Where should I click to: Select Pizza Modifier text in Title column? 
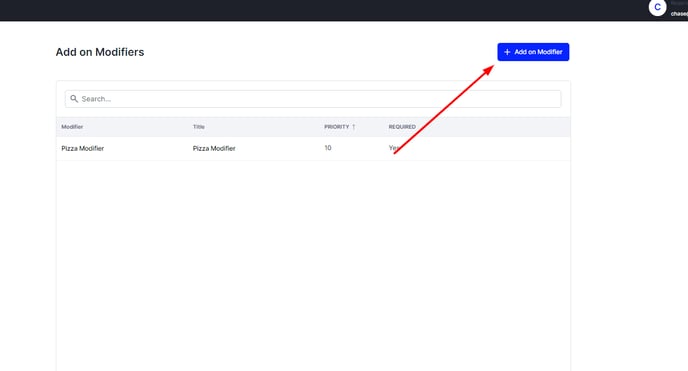214,148
